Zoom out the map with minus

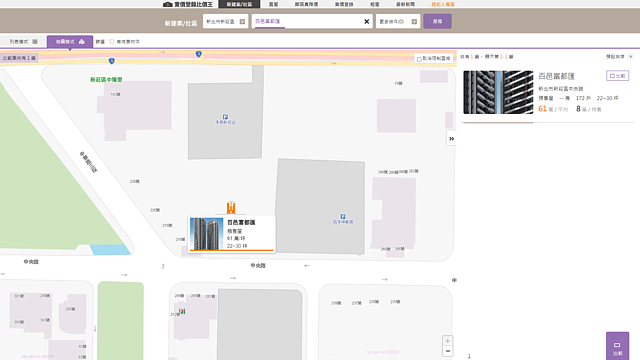(x=448, y=351)
